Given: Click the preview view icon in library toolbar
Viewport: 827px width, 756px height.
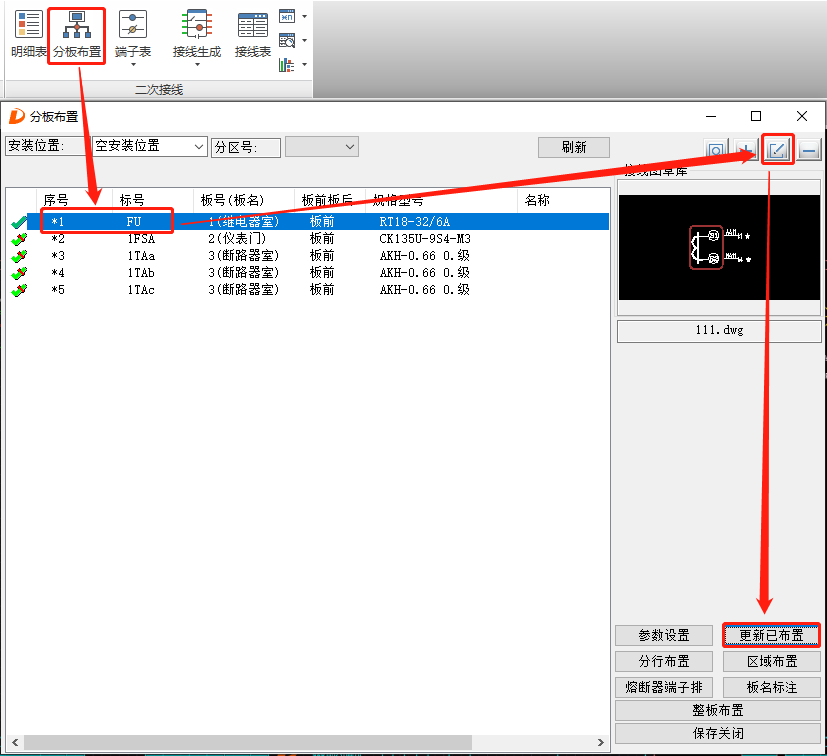Looking at the screenshot, I should (x=716, y=150).
